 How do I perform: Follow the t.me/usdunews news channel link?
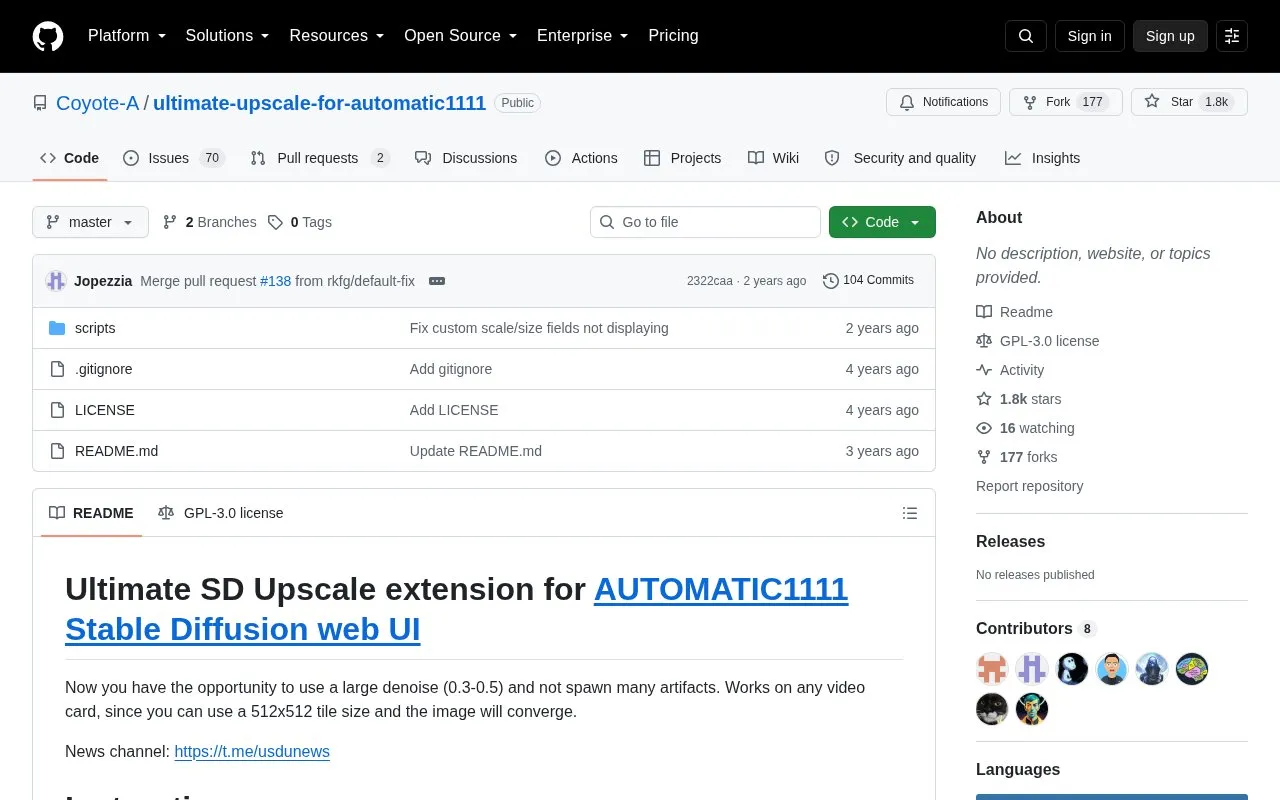tap(252, 751)
